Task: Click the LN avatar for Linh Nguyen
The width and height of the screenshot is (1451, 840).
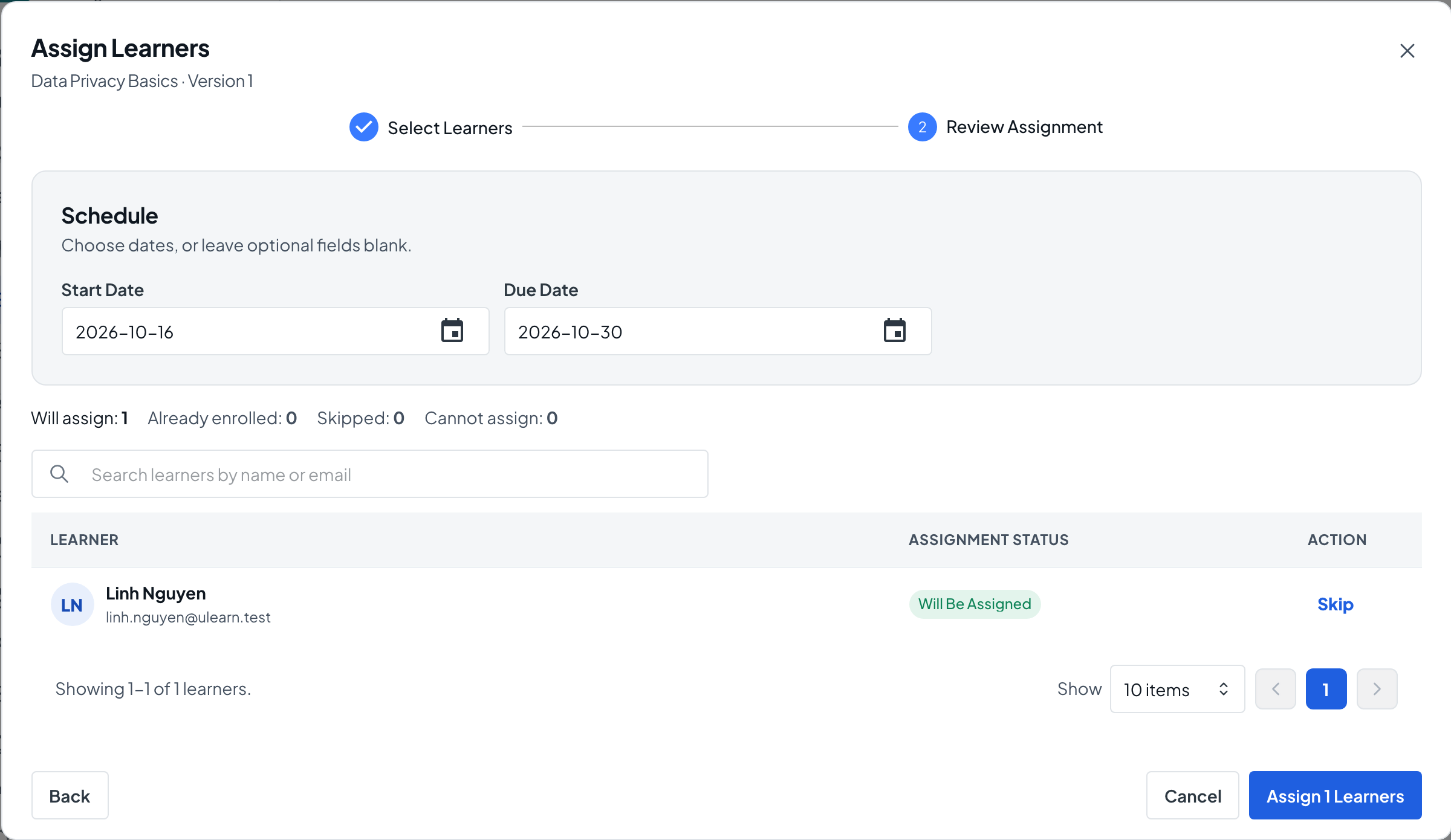Action: point(72,604)
